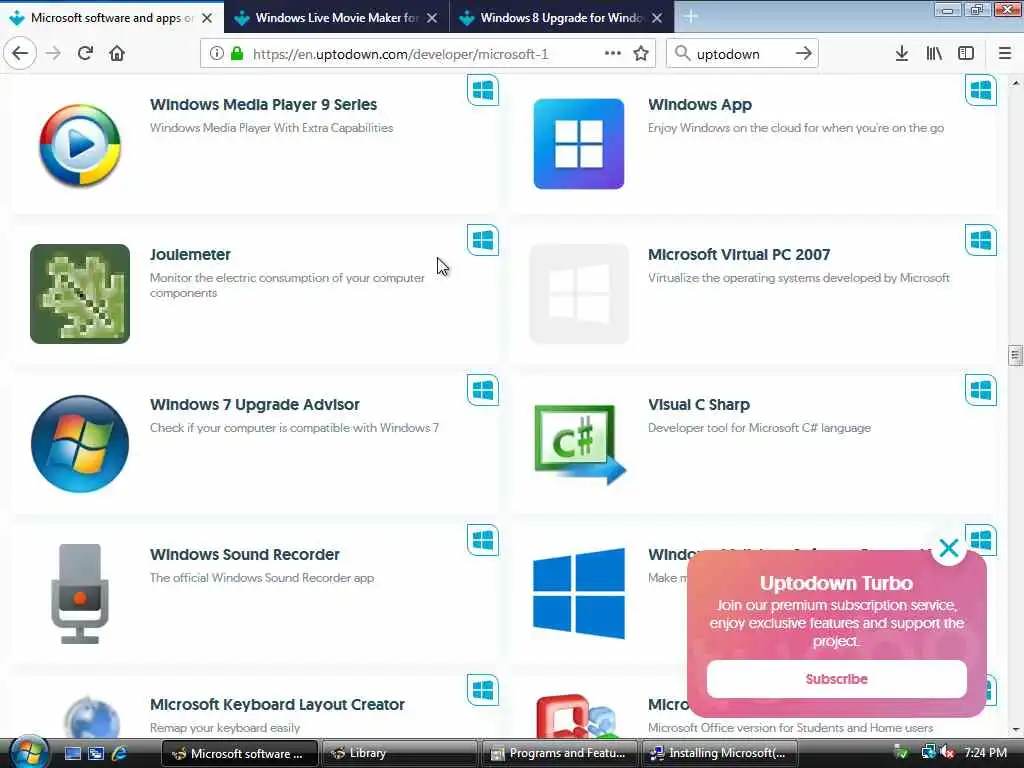Viewport: 1024px width, 768px height.
Task: Close the Windows 8 Upgrade tab
Action: click(657, 18)
